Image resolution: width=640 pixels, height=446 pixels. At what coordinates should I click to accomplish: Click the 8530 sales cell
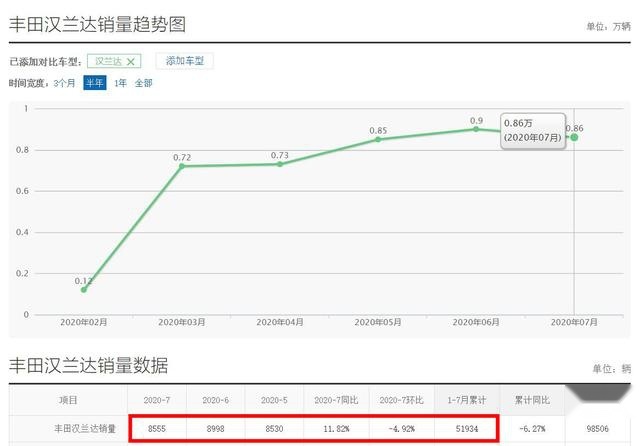pos(274,429)
